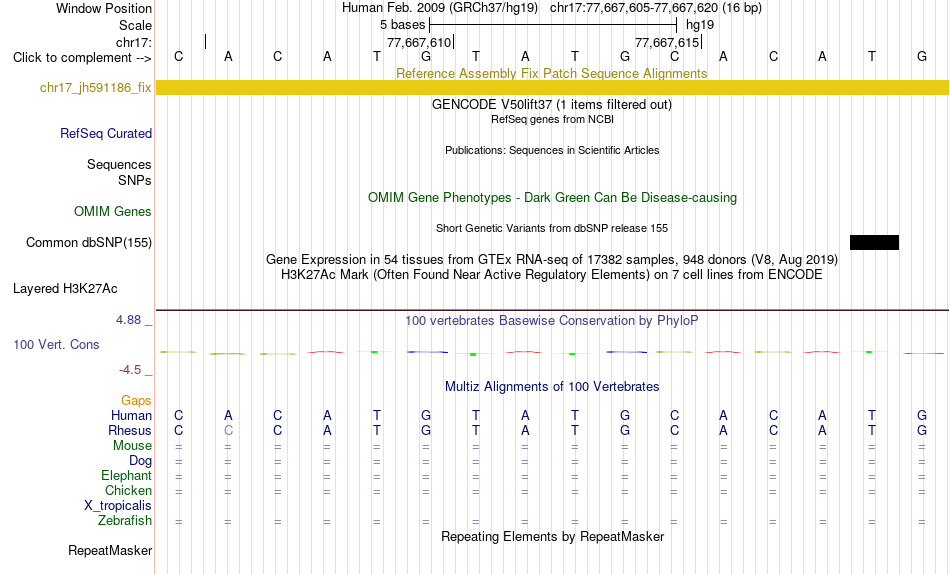This screenshot has width=950, height=574.
Task: Click the Gaps row label
Action: click(x=136, y=401)
